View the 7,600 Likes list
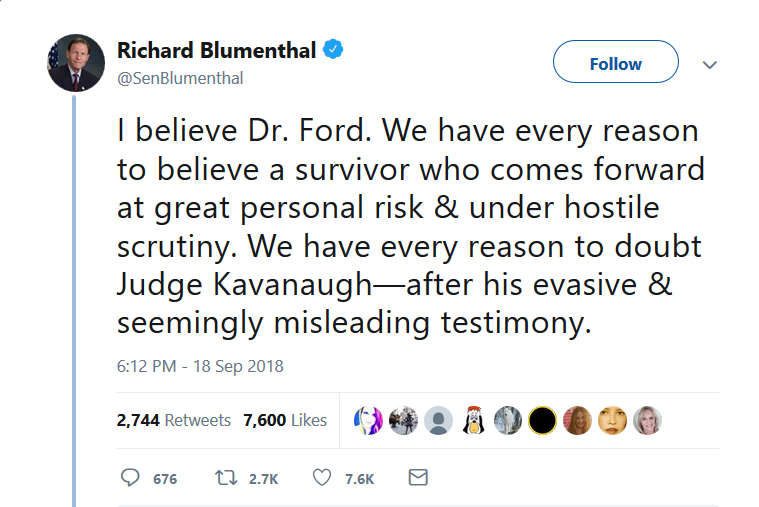This screenshot has height=507, width=759. [285, 421]
